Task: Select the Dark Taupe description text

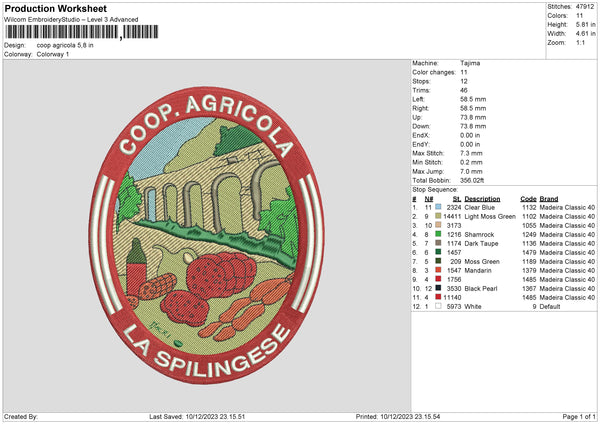Action: [x=481, y=243]
